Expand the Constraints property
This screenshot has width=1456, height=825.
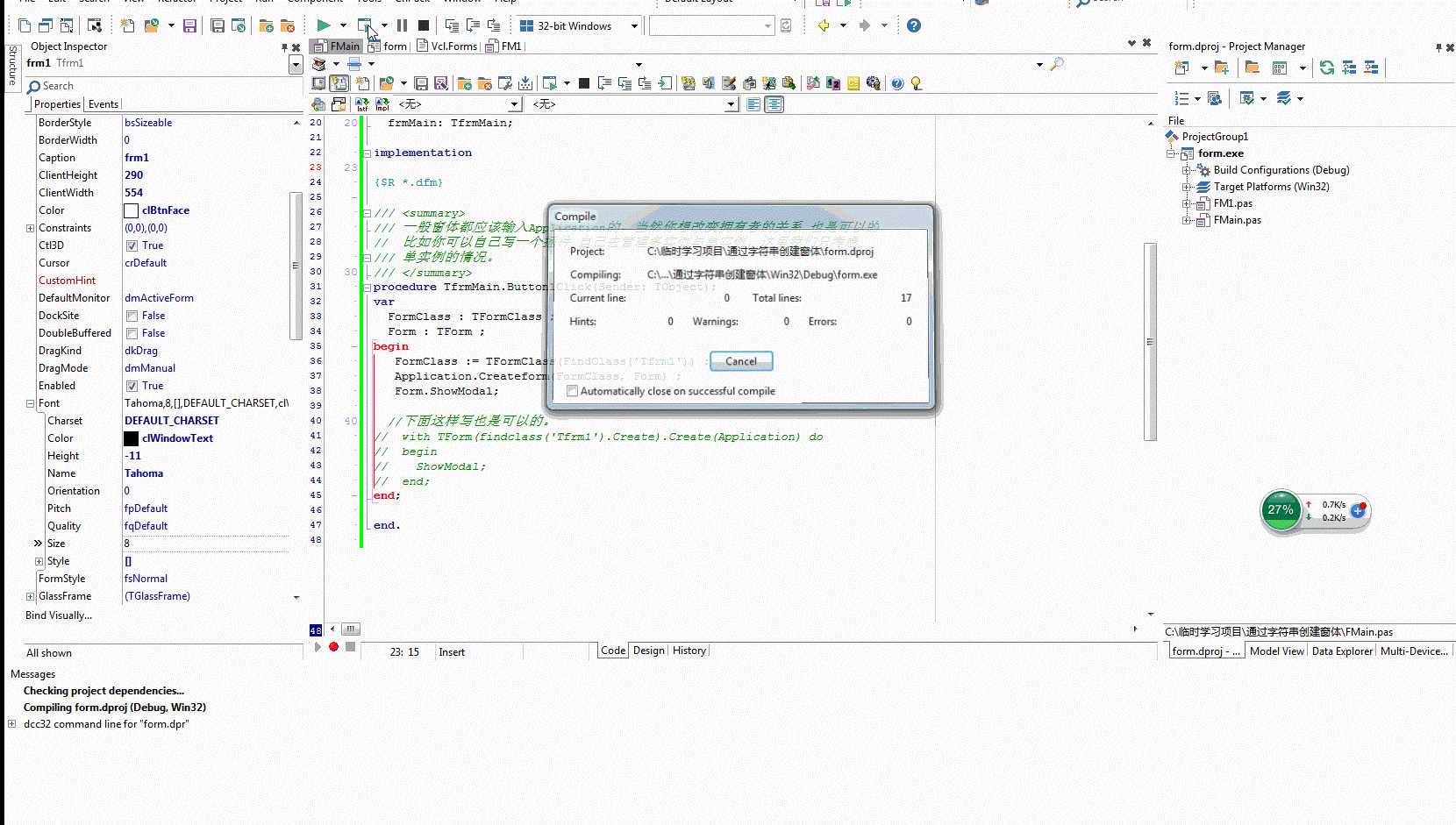point(30,228)
